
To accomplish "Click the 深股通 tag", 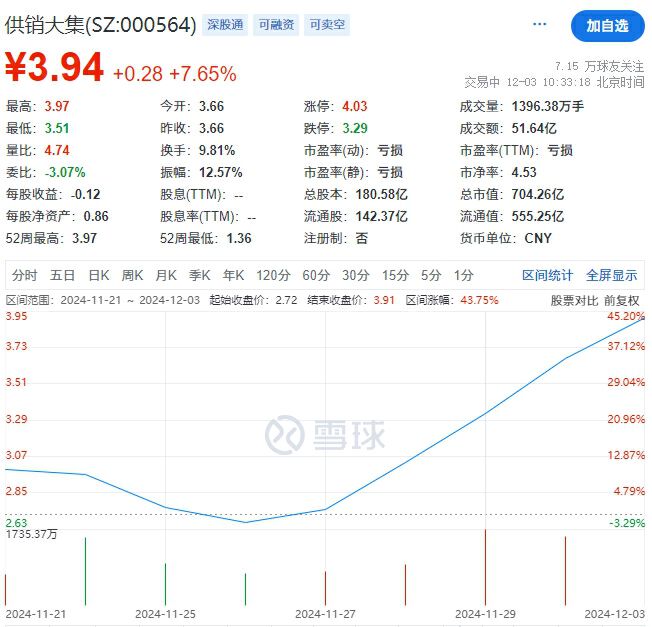I will tap(225, 25).
